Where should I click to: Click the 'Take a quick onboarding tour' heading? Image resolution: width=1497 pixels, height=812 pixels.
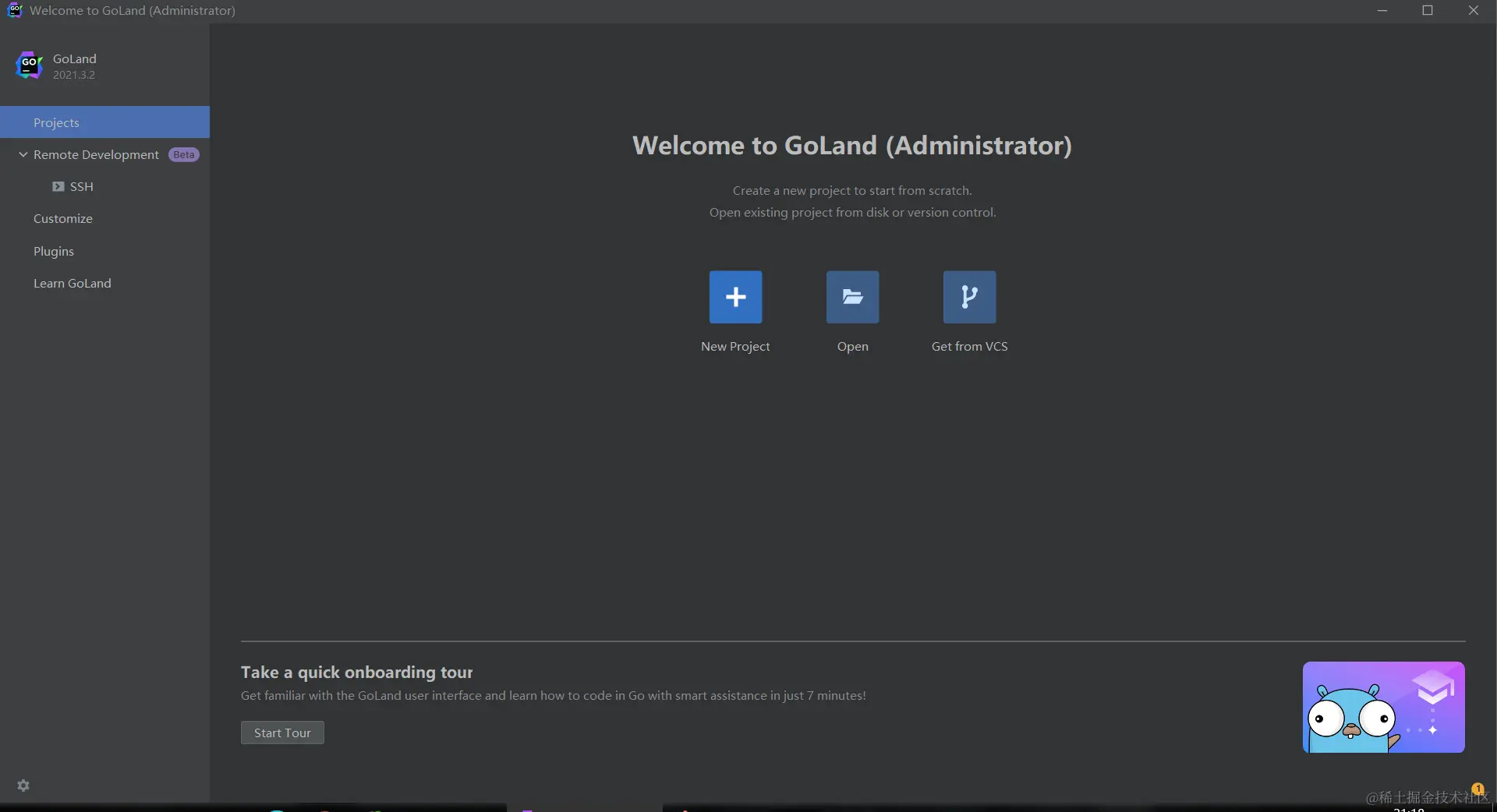(x=356, y=672)
